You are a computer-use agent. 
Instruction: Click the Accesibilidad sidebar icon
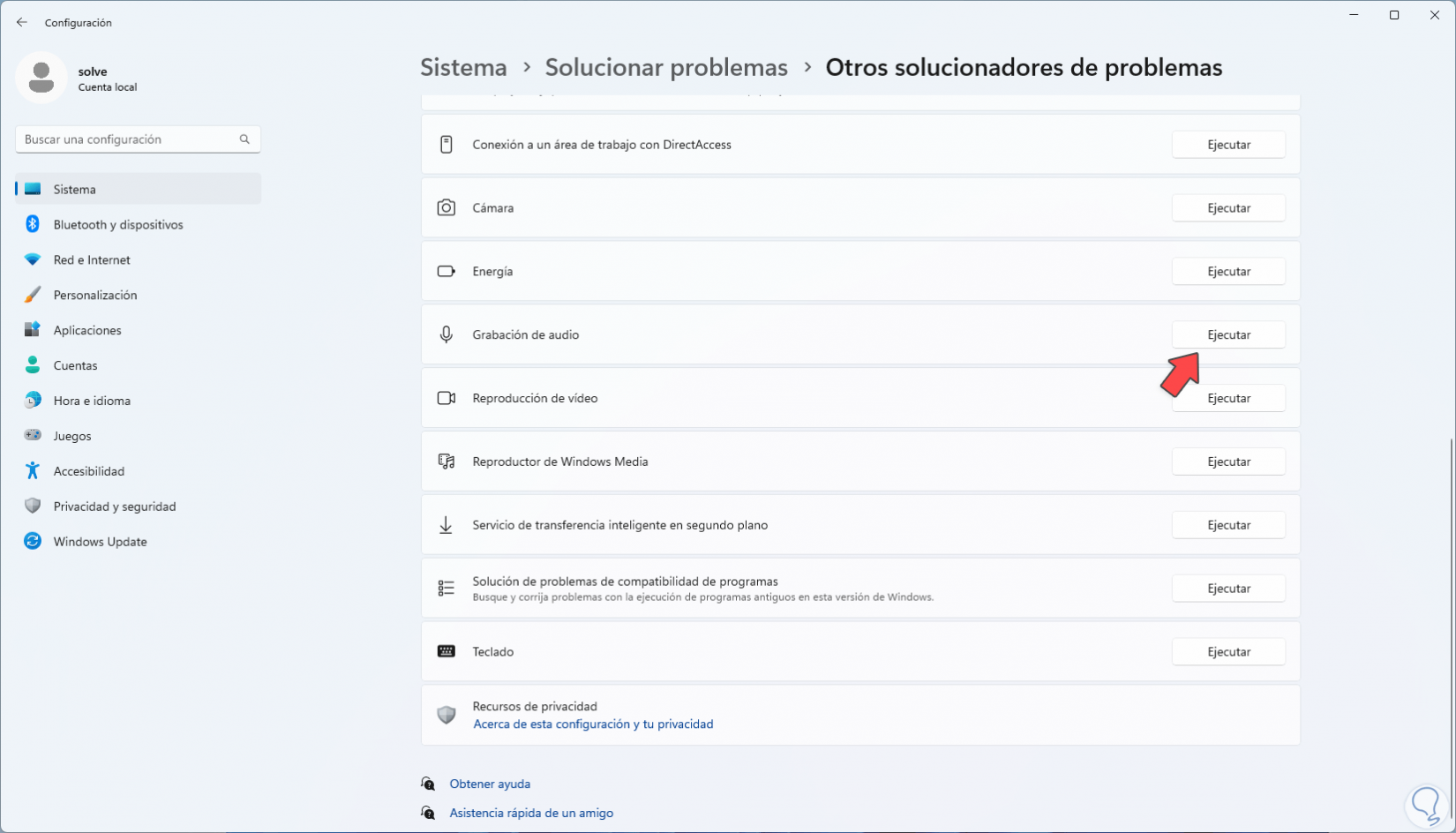[33, 471]
